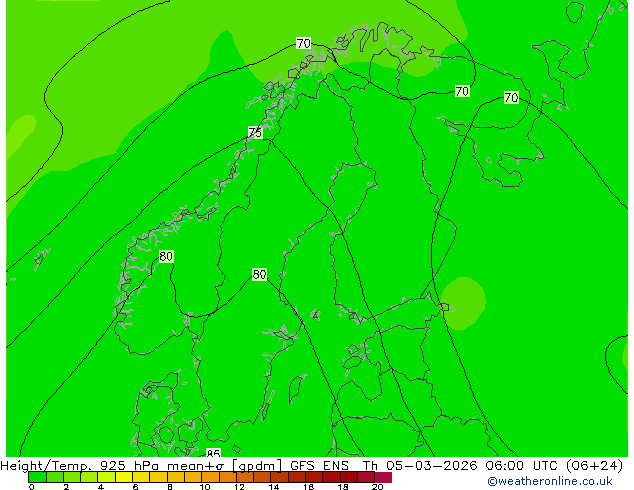Click the 'Height/Temp.' title text

(x=46, y=466)
